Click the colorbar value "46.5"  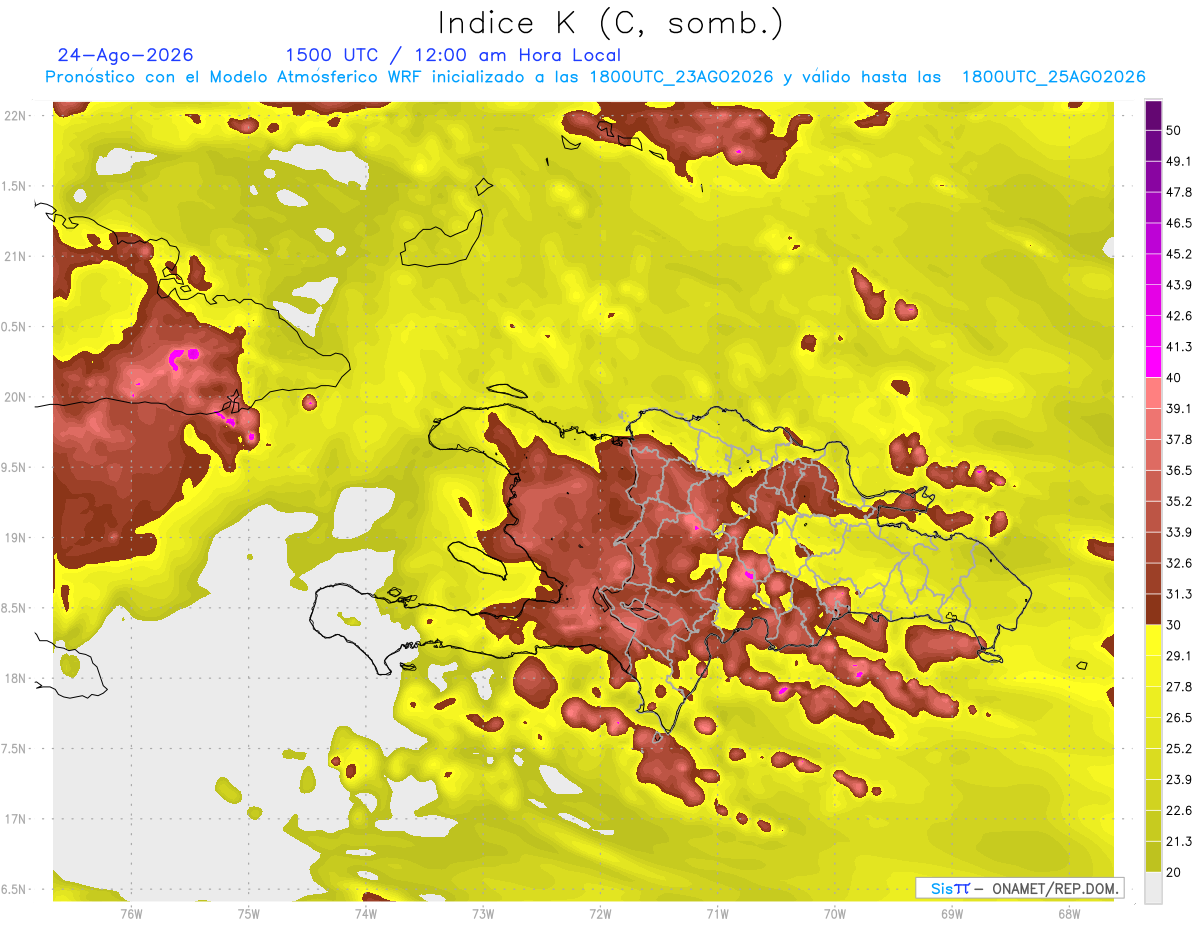(x=1179, y=223)
